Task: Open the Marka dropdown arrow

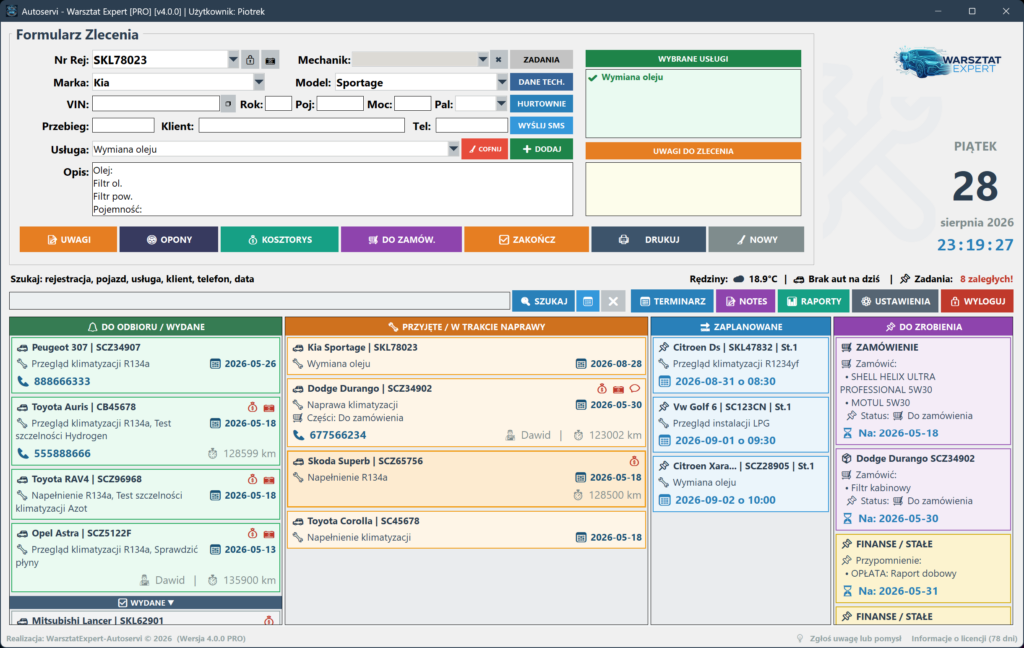Action: (x=259, y=82)
